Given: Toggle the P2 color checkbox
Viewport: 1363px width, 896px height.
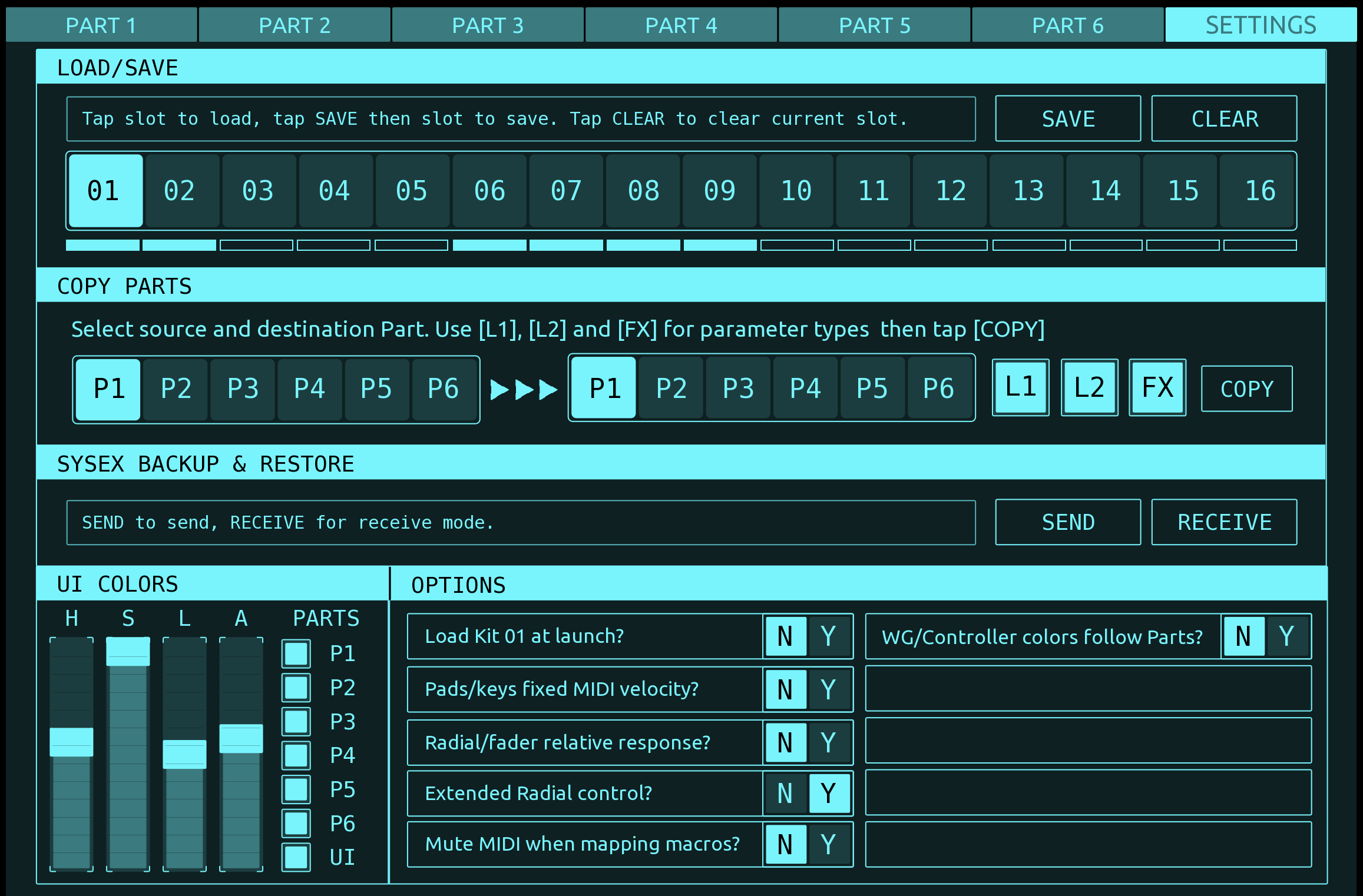Looking at the screenshot, I should pyautogui.click(x=296, y=688).
